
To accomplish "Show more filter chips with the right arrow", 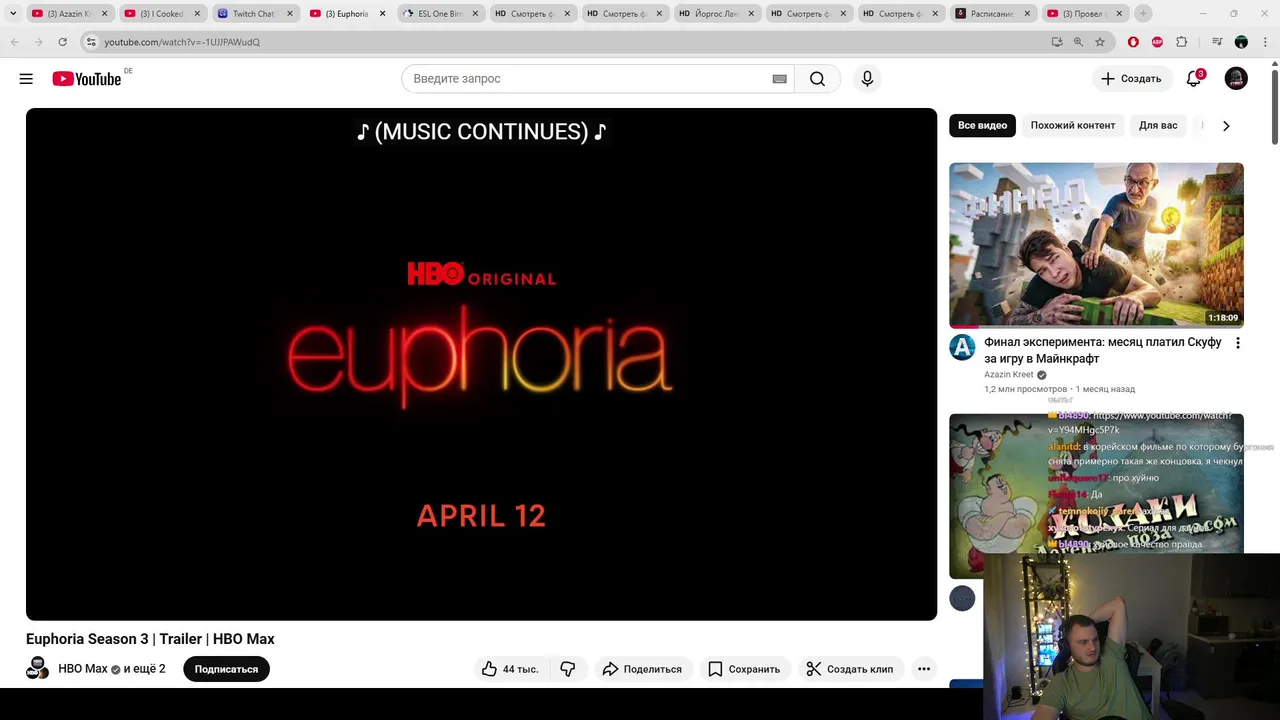I will tap(1226, 125).
